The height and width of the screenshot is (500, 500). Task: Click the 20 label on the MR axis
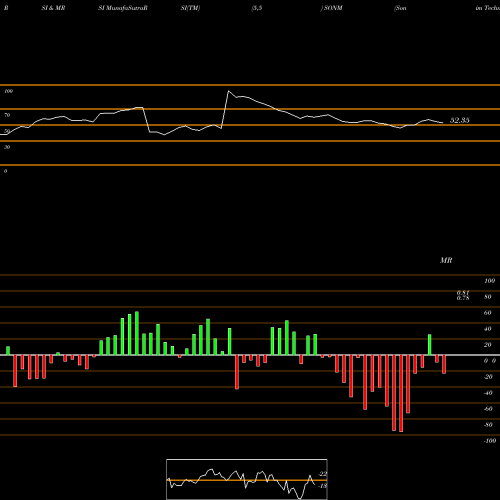pyautogui.click(x=488, y=345)
